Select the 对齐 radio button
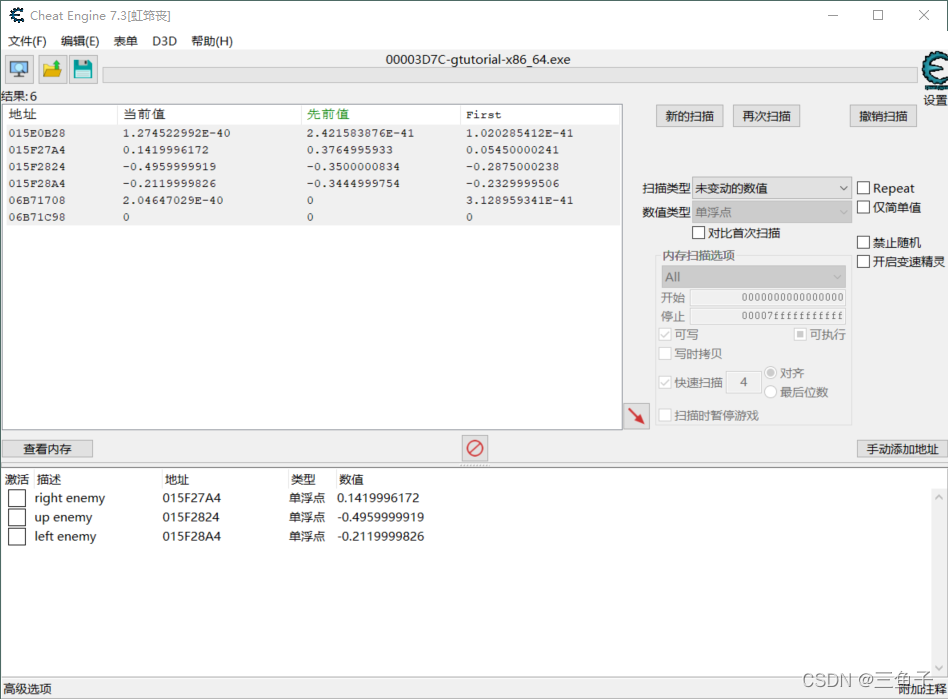This screenshot has height=699, width=948. coord(770,372)
